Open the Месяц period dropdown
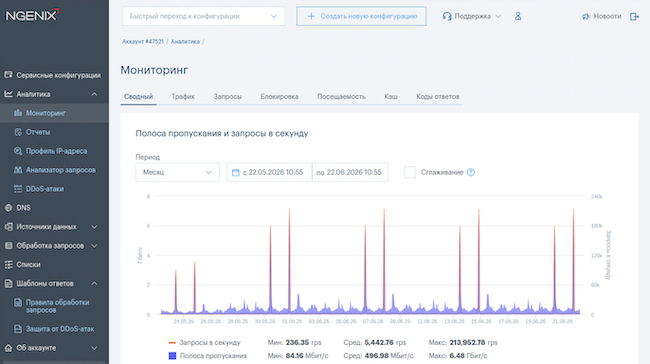 [x=177, y=172]
